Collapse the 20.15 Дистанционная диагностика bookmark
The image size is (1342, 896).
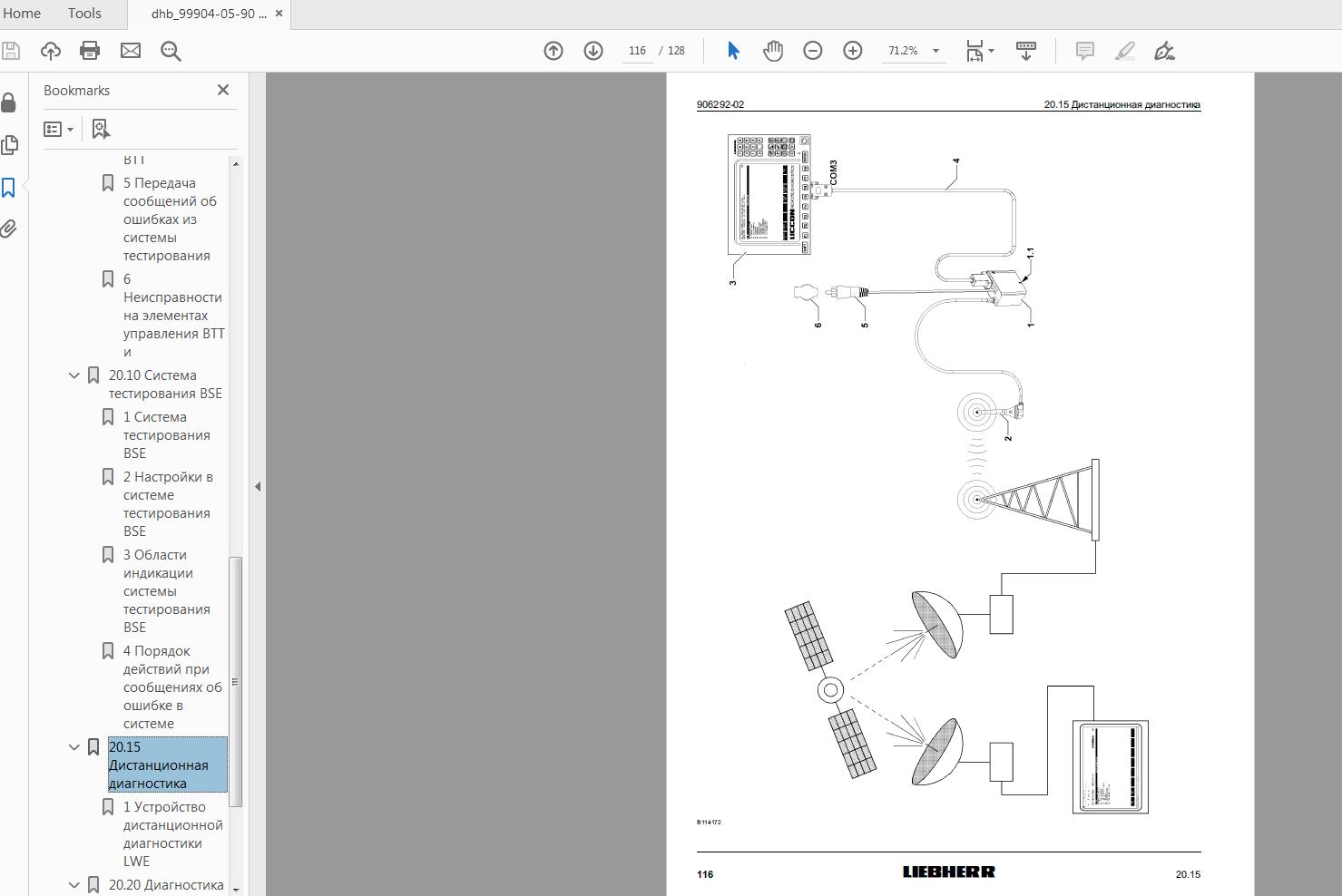(x=74, y=747)
